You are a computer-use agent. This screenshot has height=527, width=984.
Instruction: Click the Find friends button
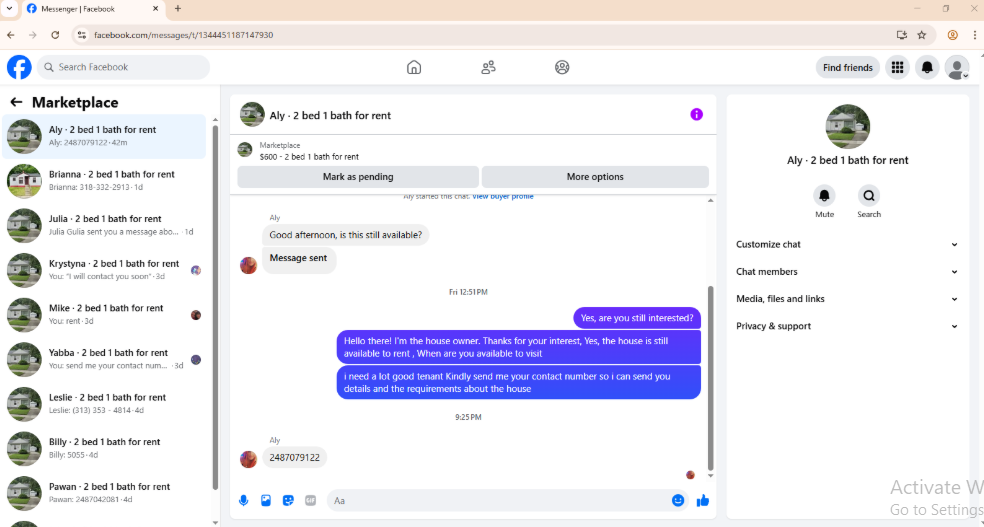pyautogui.click(x=848, y=67)
